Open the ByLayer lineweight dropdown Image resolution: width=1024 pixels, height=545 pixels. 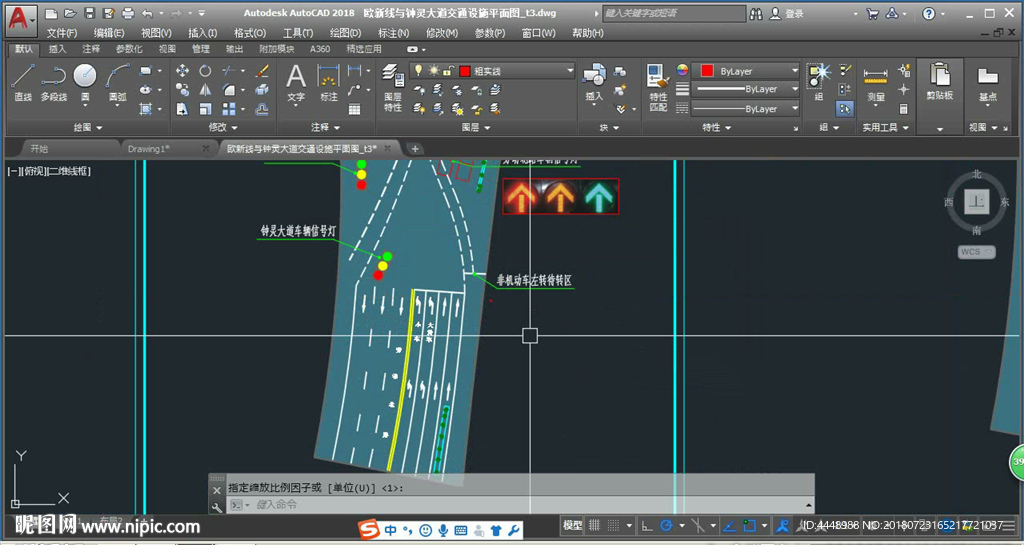point(745,89)
